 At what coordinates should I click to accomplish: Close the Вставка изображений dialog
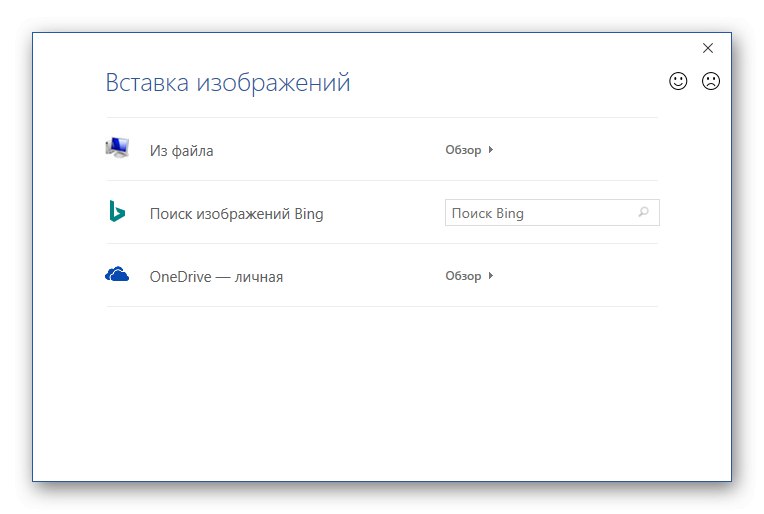tap(707, 48)
